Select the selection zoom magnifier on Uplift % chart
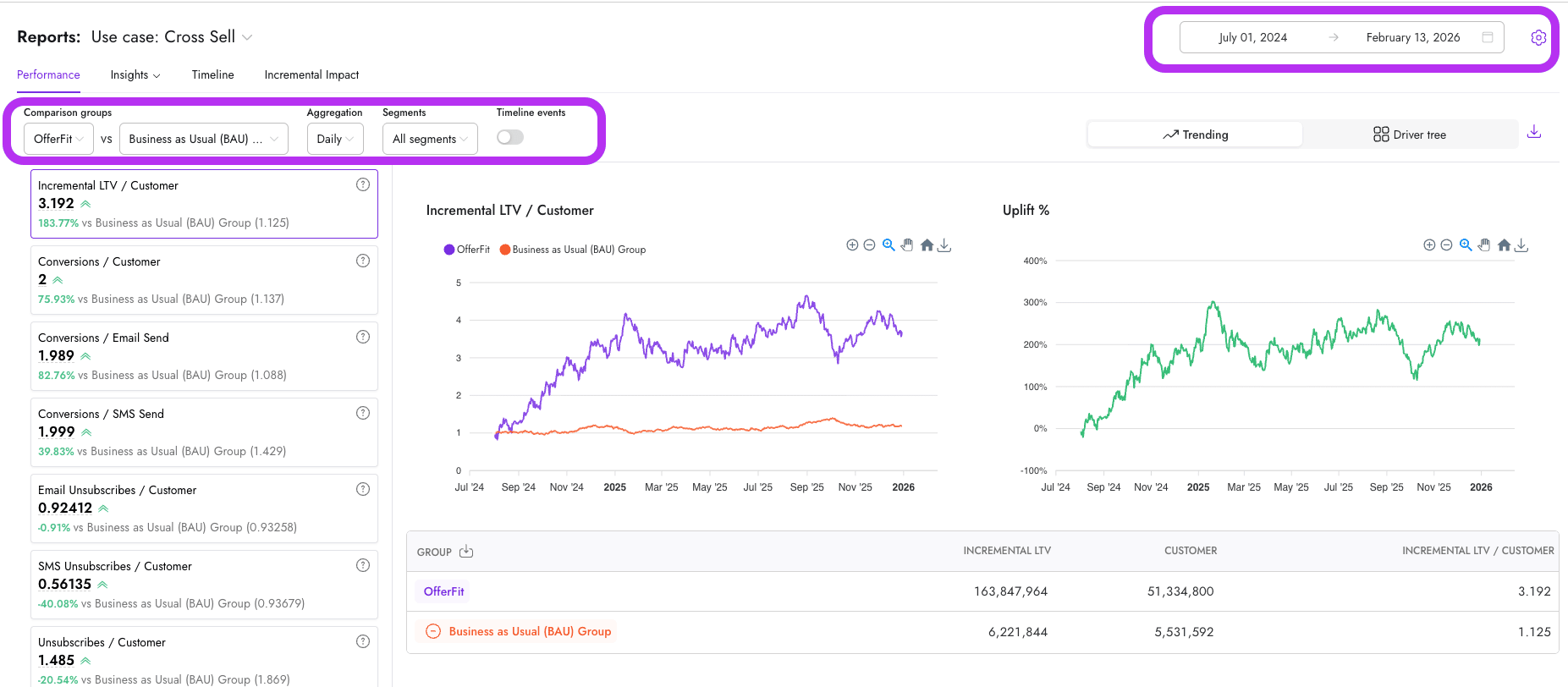 click(x=1466, y=245)
